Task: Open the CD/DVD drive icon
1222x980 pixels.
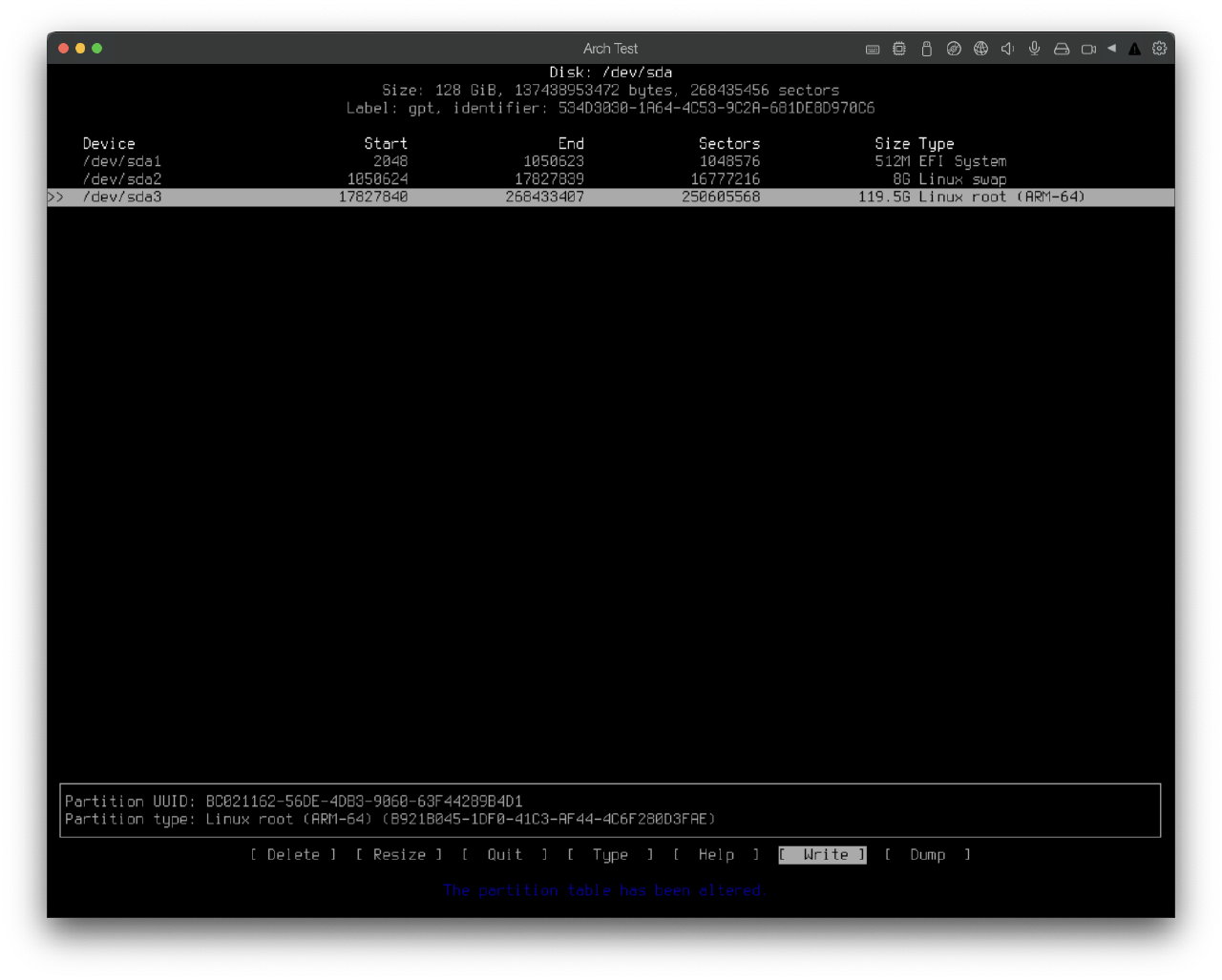Action: pyautogui.click(x=954, y=49)
